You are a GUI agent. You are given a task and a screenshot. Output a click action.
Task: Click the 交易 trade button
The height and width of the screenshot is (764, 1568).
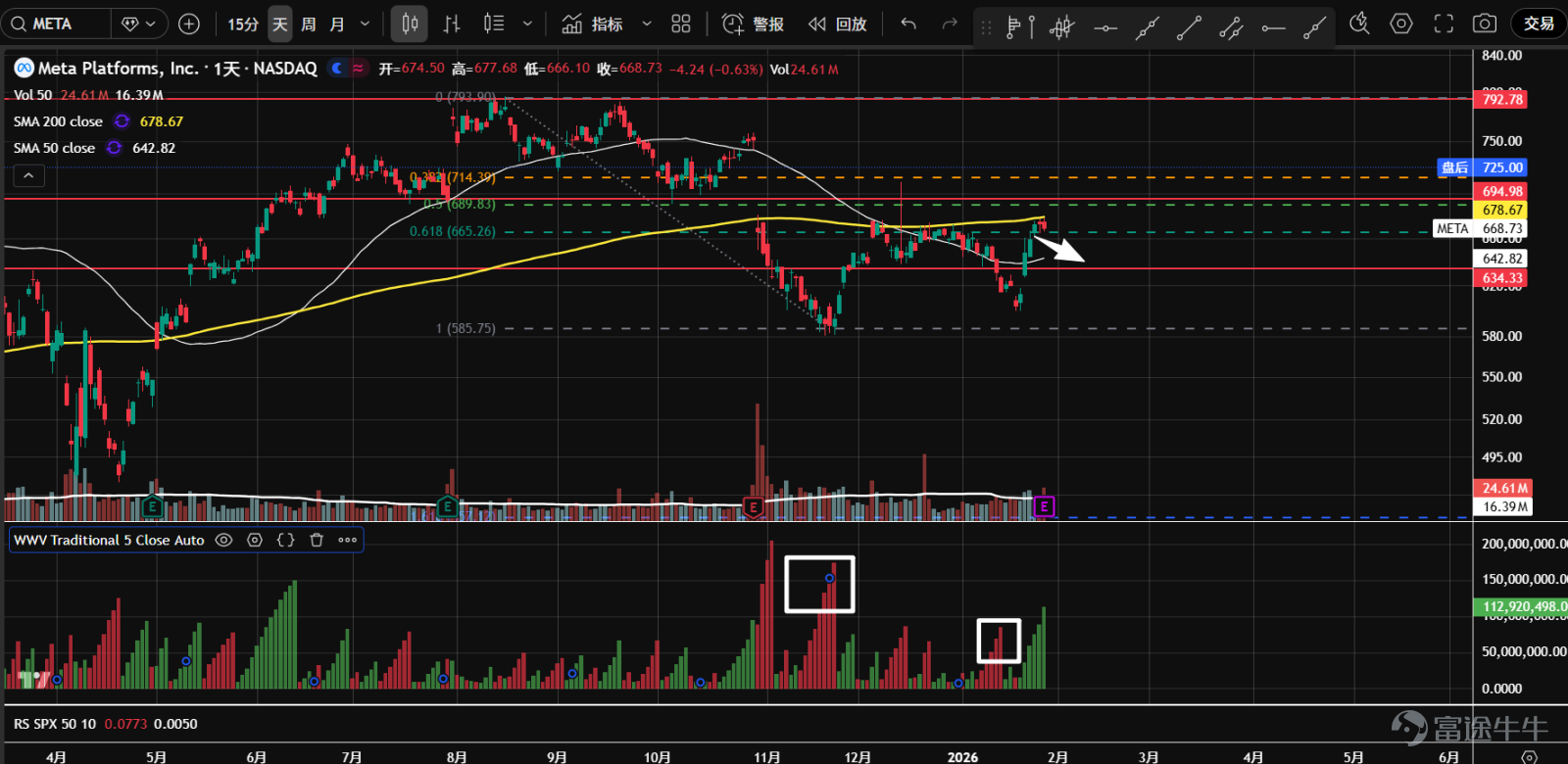[1539, 24]
